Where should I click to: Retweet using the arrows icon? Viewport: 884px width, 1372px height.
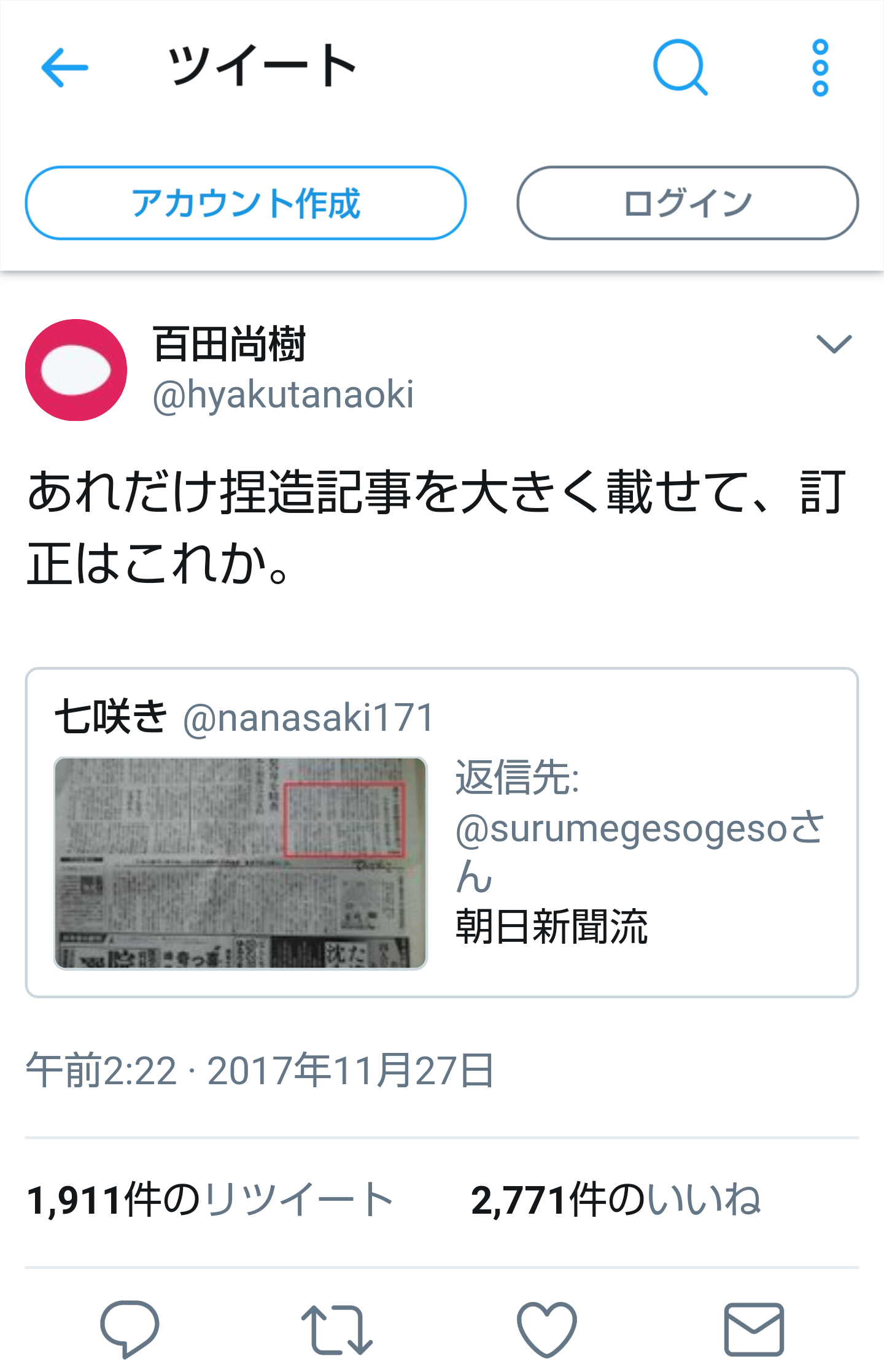click(336, 1329)
